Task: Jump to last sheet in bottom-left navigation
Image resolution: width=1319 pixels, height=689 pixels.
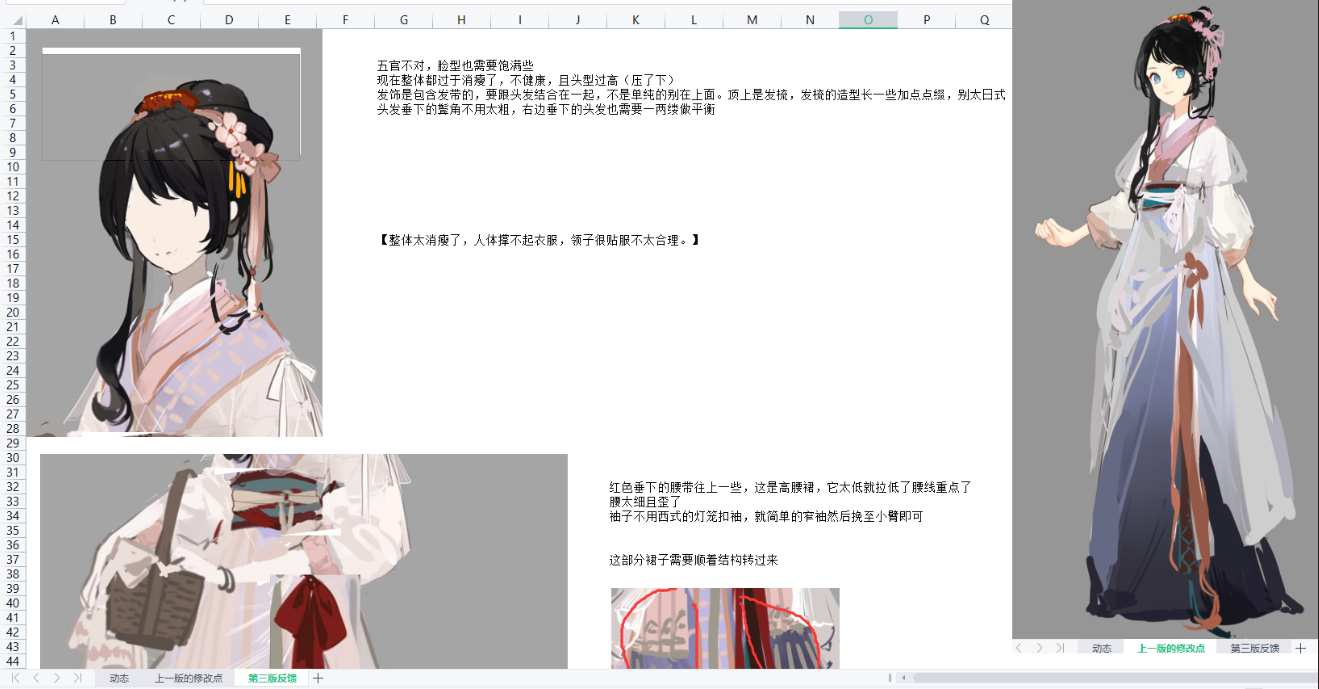Action: 78,678
